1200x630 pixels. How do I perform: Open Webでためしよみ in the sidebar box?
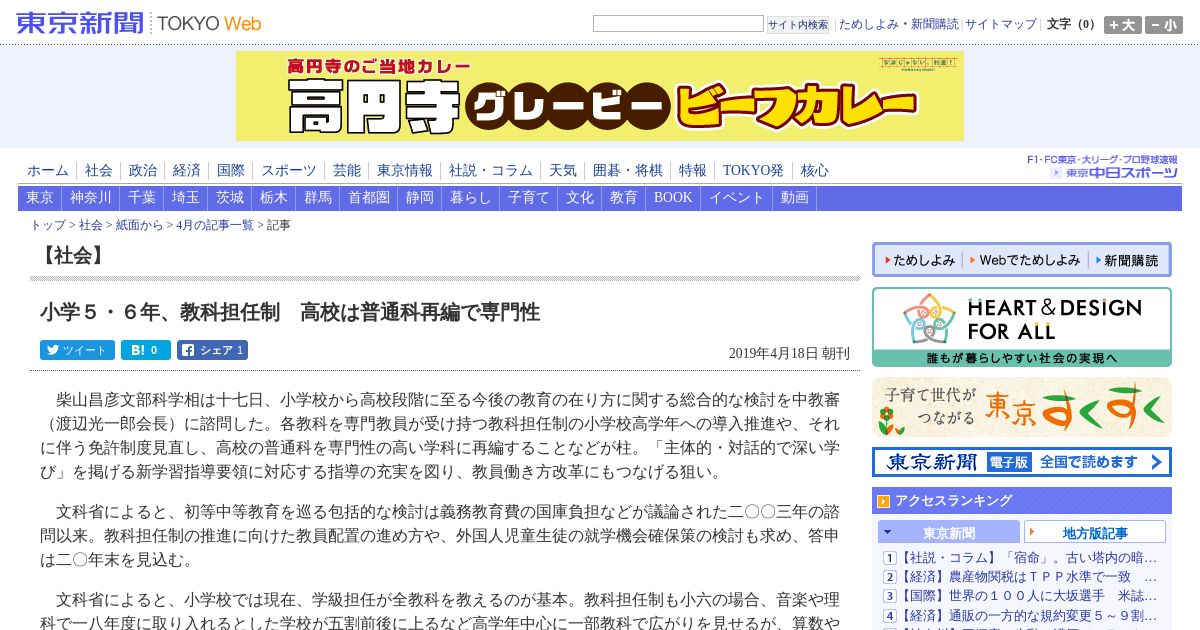[x=1024, y=260]
